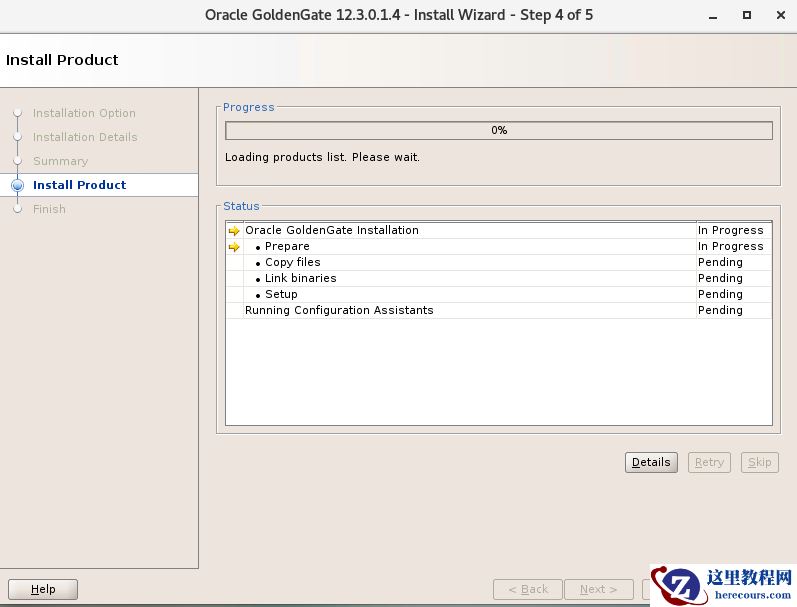
Task: Click the Pending status for Running Configuration Assistants
Action: pyautogui.click(x=720, y=310)
